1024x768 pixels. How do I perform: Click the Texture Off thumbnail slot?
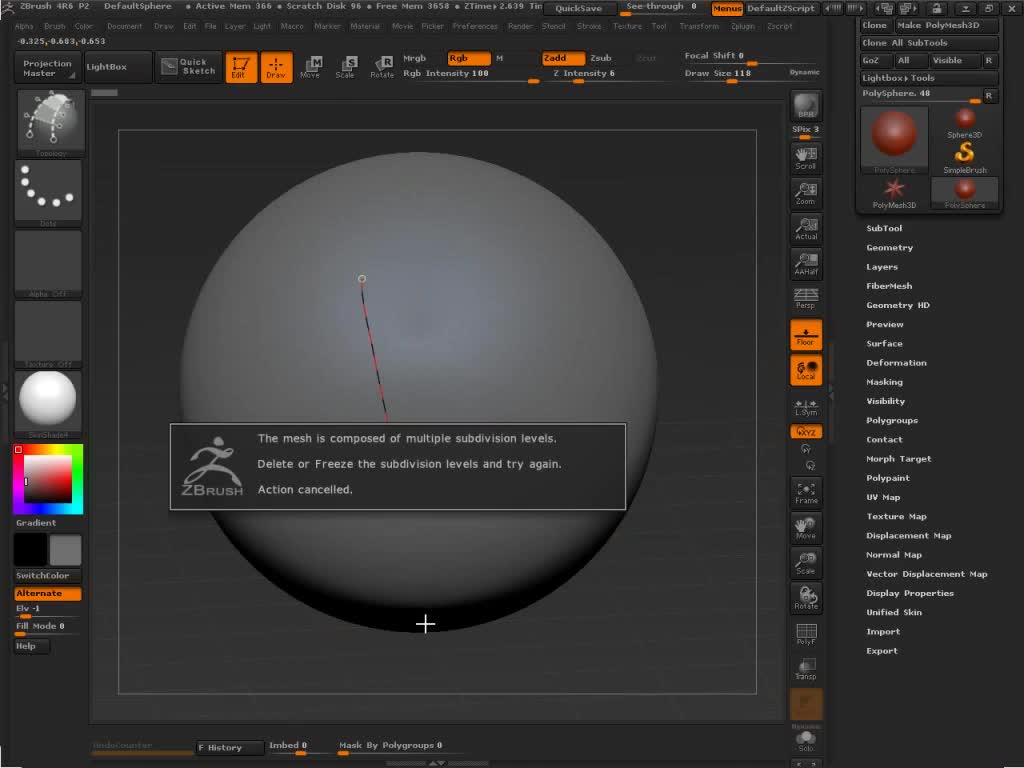(48, 334)
